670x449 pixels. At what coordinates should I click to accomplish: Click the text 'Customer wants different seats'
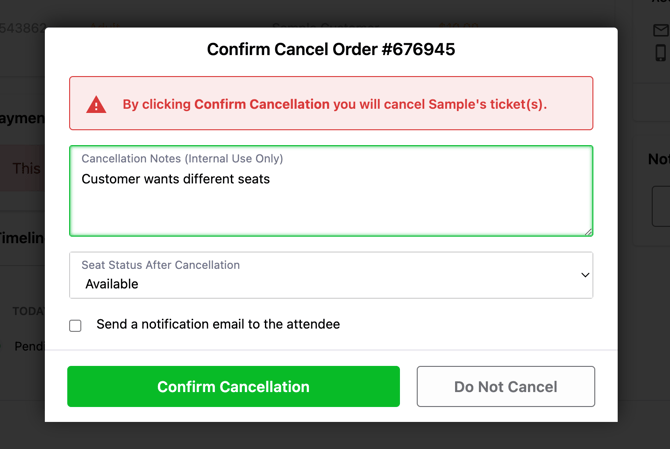click(x=175, y=179)
